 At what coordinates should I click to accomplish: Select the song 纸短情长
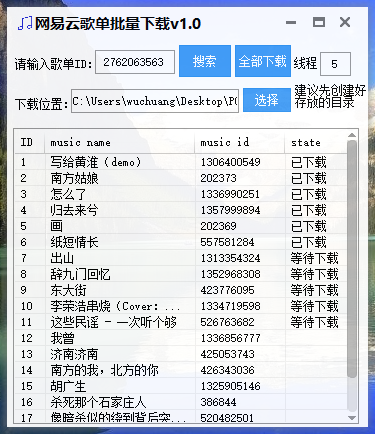[x=74, y=242]
